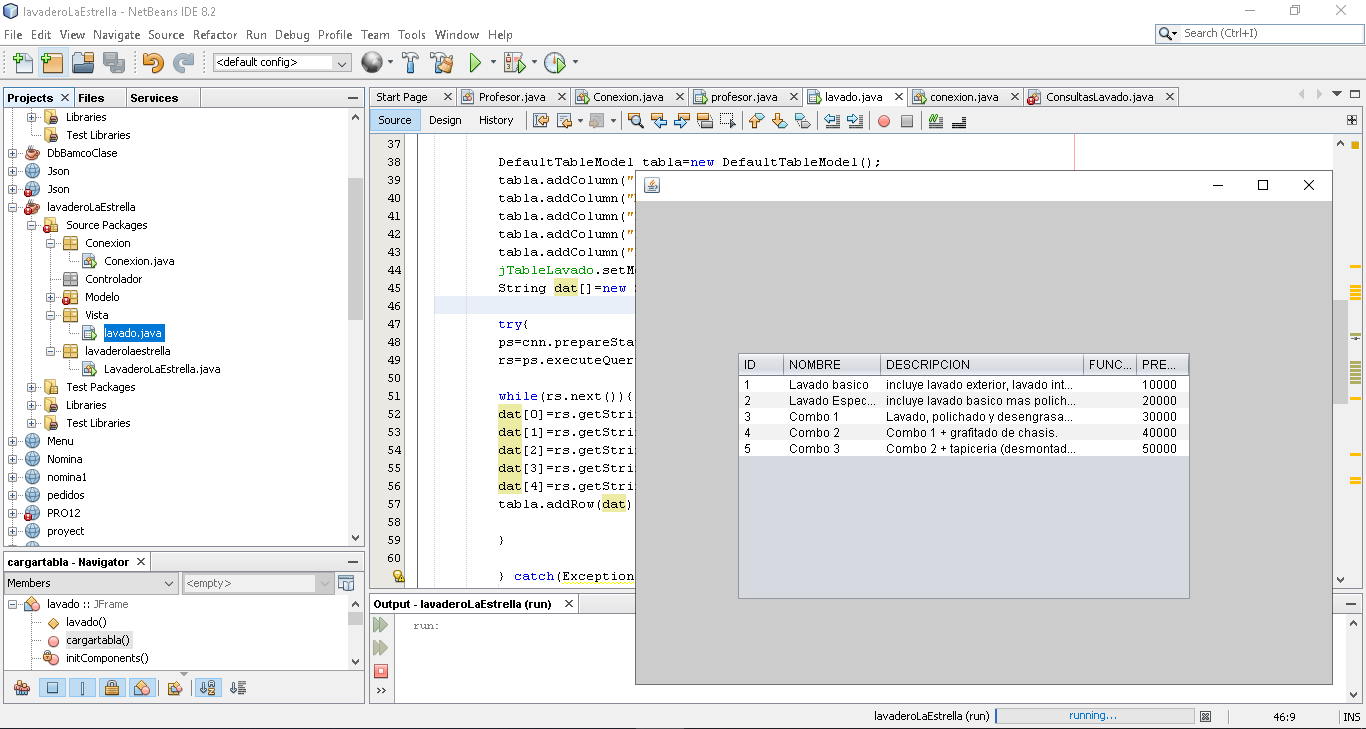
Task: Open the default config dropdown
Action: (x=281, y=62)
